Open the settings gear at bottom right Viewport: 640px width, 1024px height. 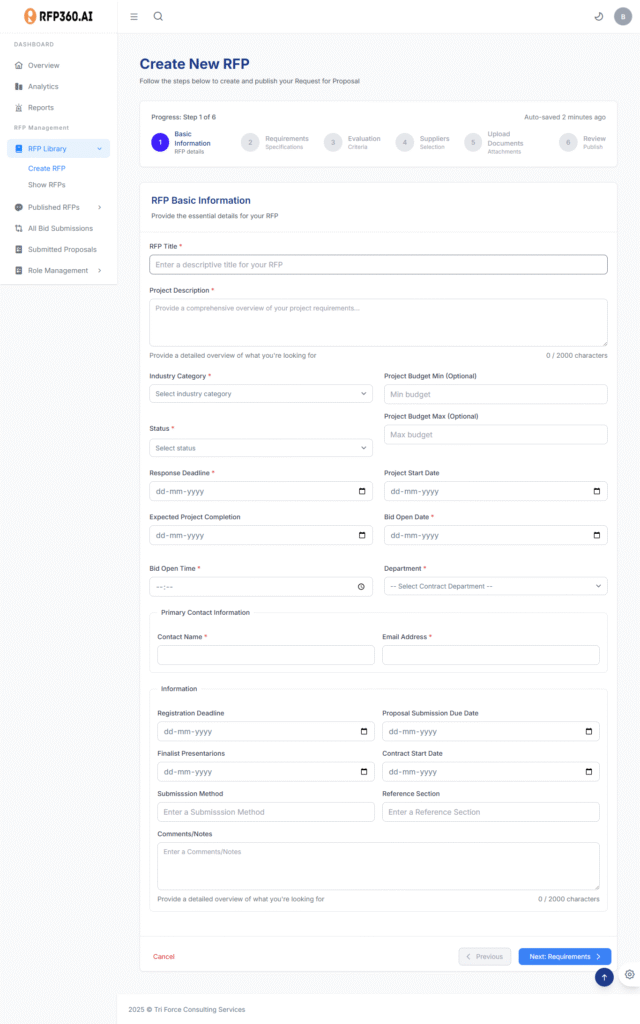[x=629, y=974]
